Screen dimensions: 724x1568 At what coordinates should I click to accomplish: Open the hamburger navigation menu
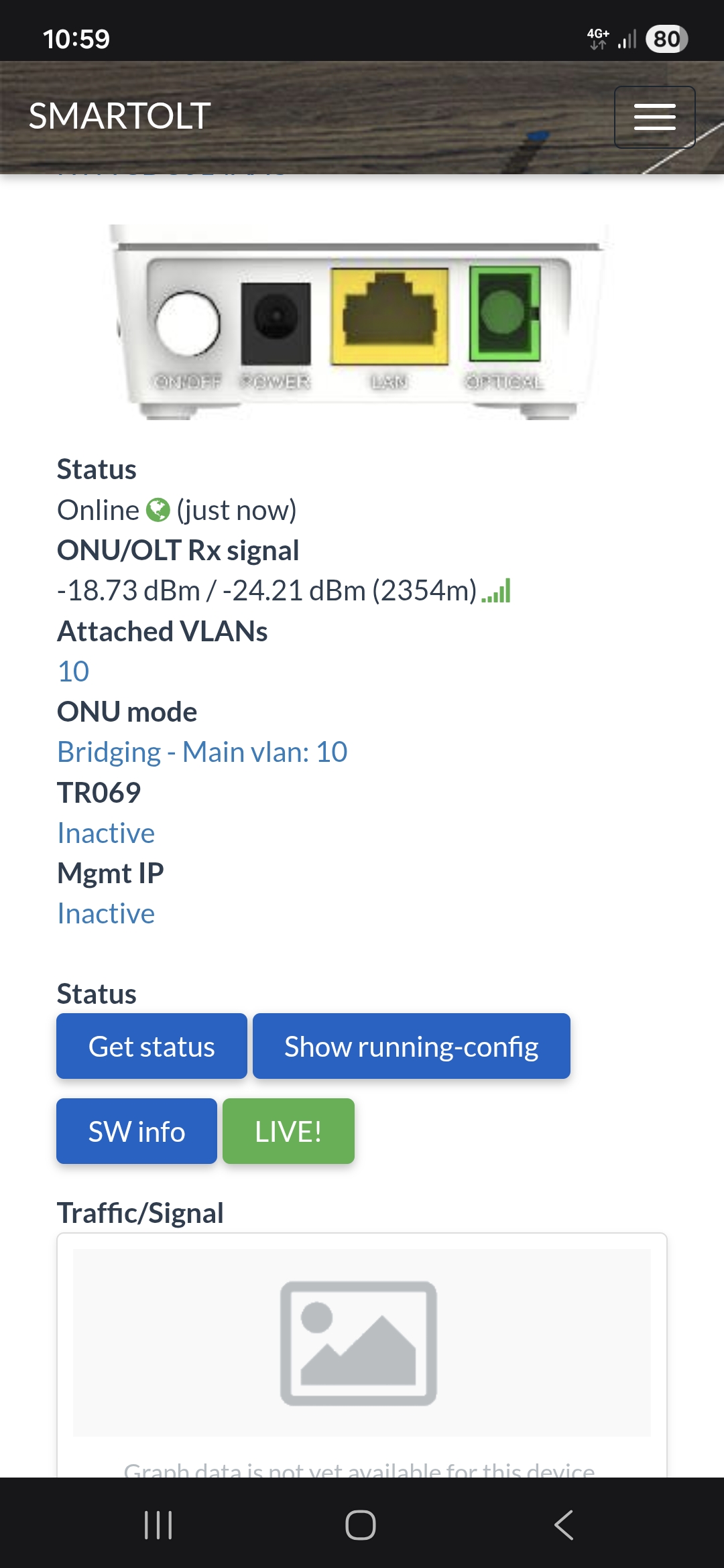click(x=654, y=117)
